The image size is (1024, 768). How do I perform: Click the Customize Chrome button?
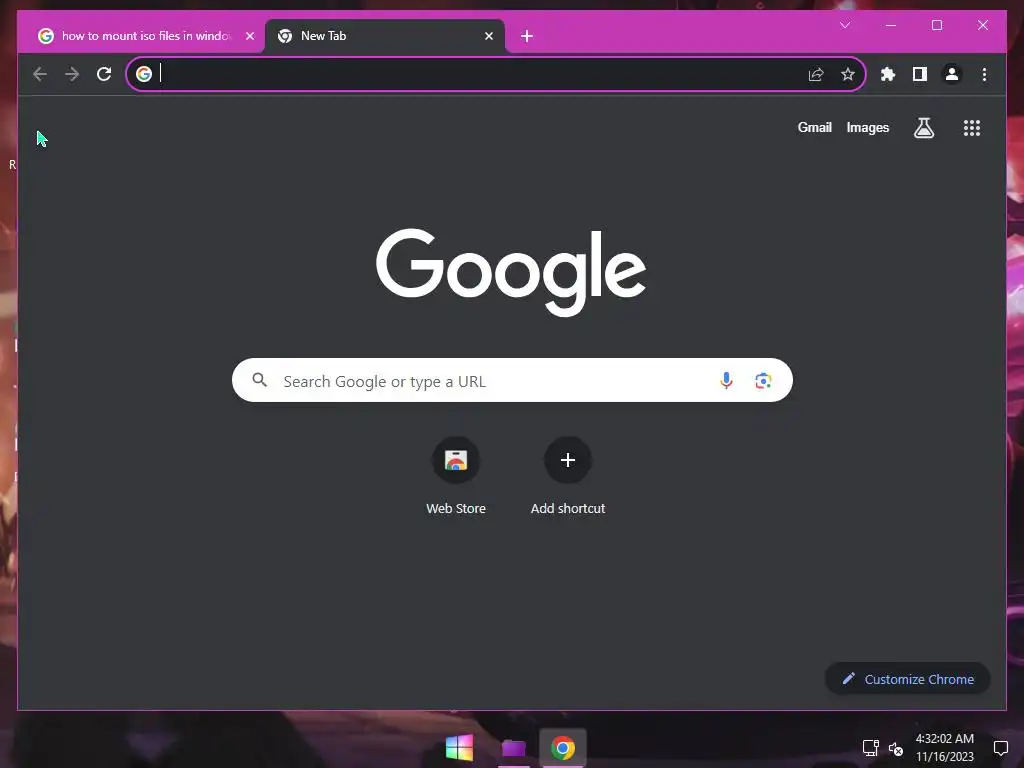tap(908, 679)
